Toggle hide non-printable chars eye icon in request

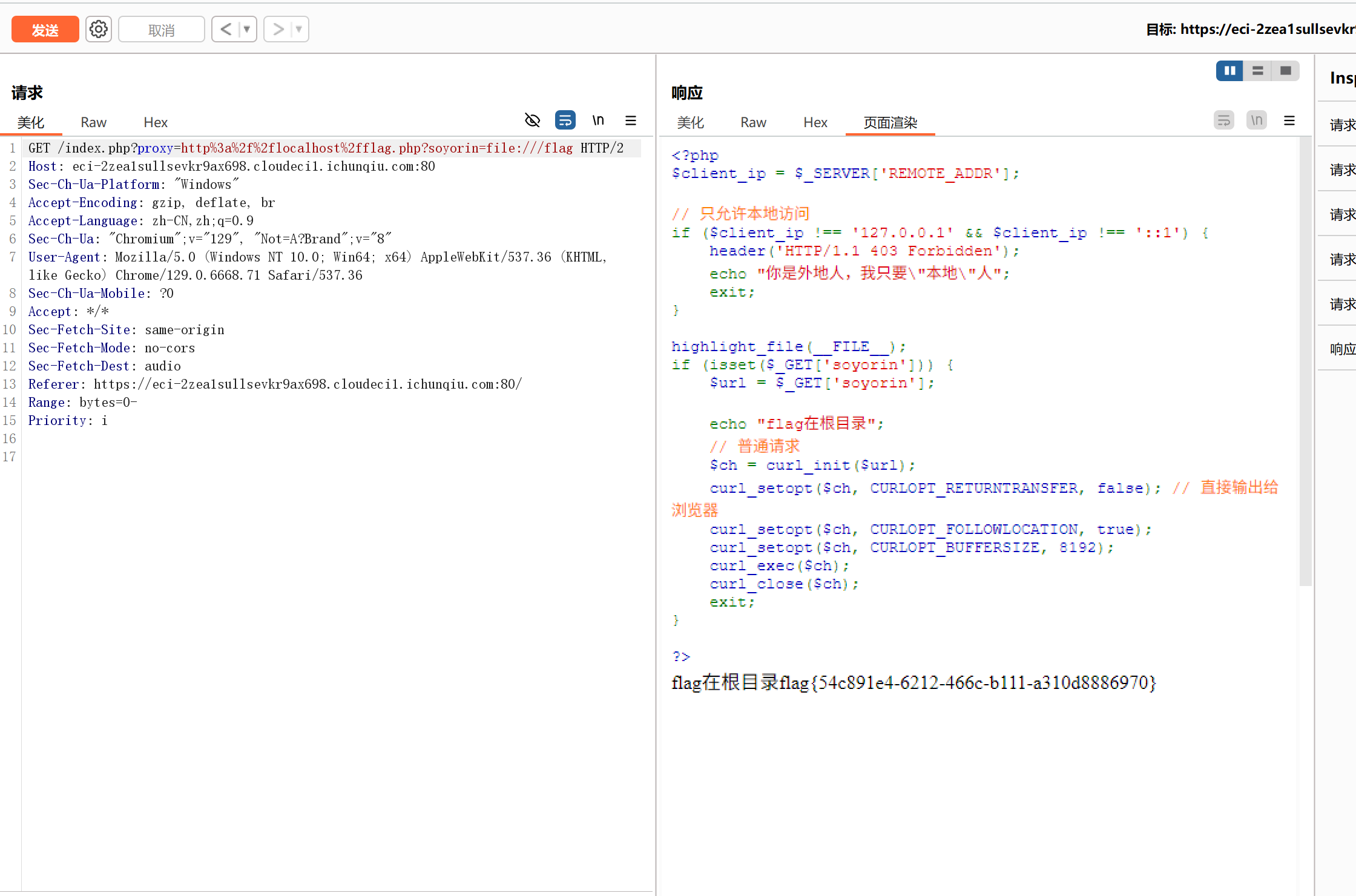(x=532, y=120)
